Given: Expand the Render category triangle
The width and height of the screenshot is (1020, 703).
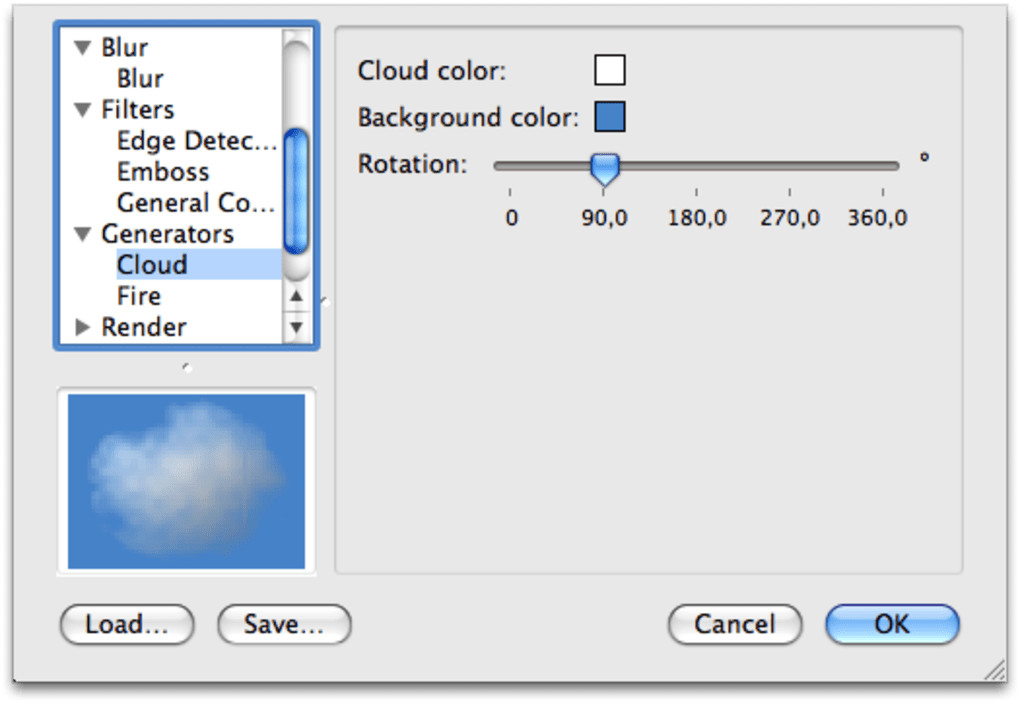Looking at the screenshot, I should pyautogui.click(x=83, y=327).
